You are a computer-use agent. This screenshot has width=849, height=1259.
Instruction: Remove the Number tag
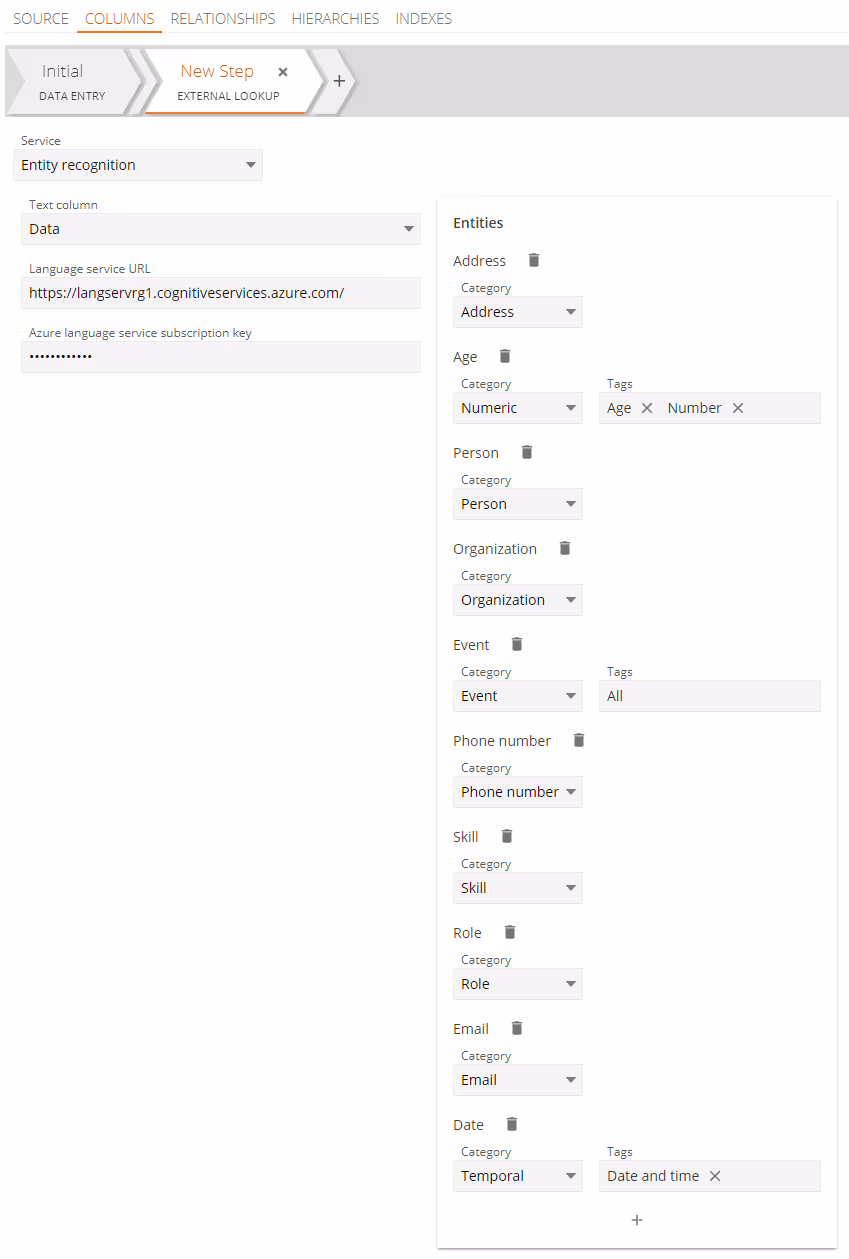[737, 408]
